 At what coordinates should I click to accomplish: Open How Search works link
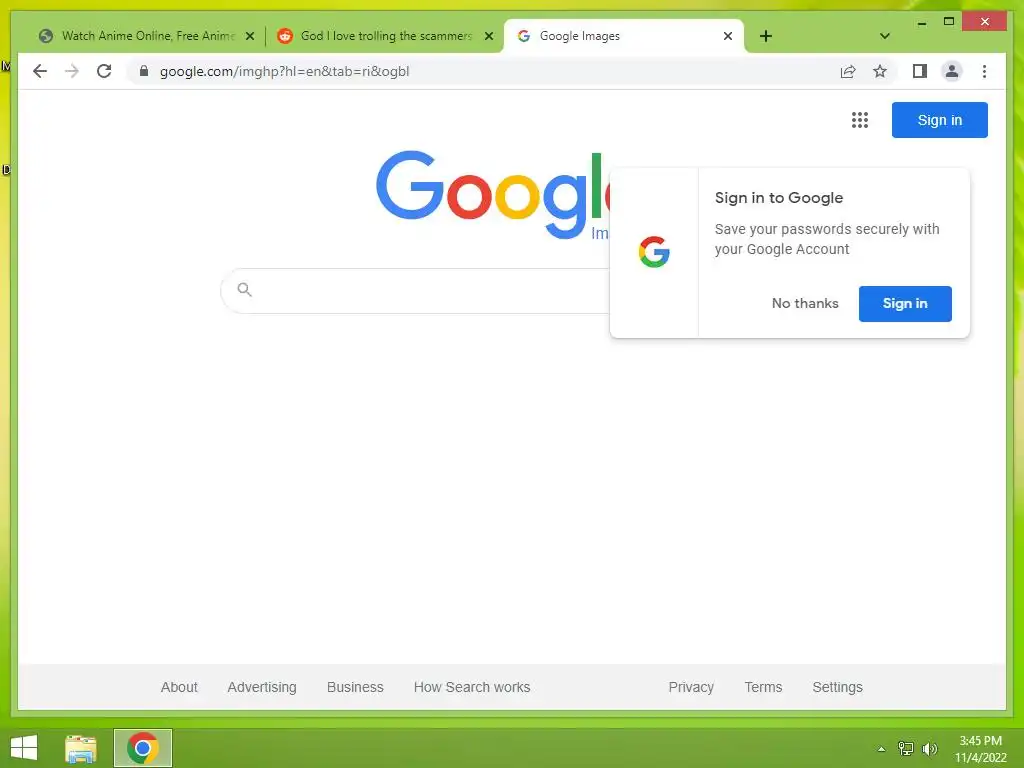(x=472, y=687)
